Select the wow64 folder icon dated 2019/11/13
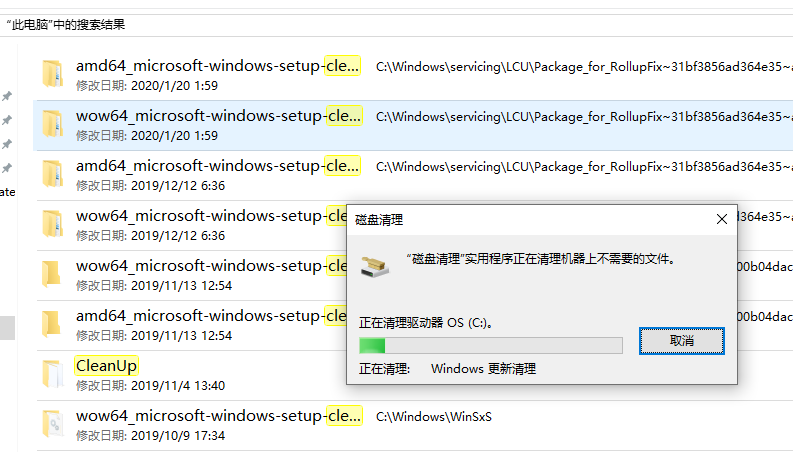Screen dimensions: 793x452 tap(52, 274)
